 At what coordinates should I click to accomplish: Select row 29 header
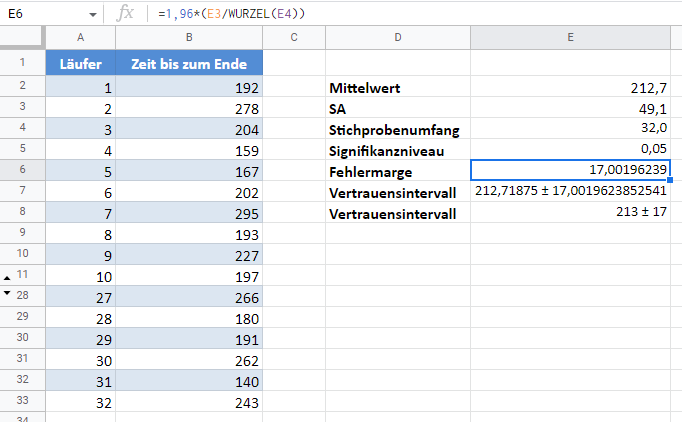[22, 317]
